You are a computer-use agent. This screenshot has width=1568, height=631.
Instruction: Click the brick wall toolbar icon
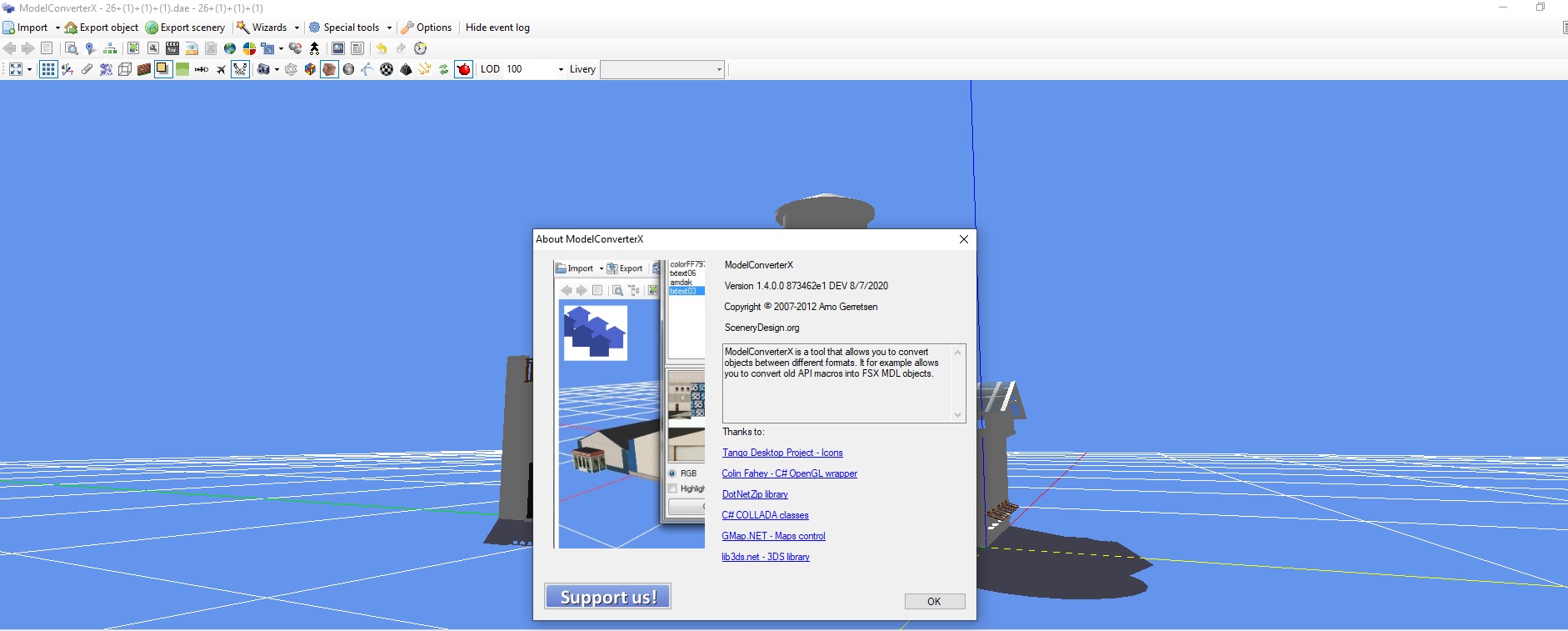tap(144, 69)
